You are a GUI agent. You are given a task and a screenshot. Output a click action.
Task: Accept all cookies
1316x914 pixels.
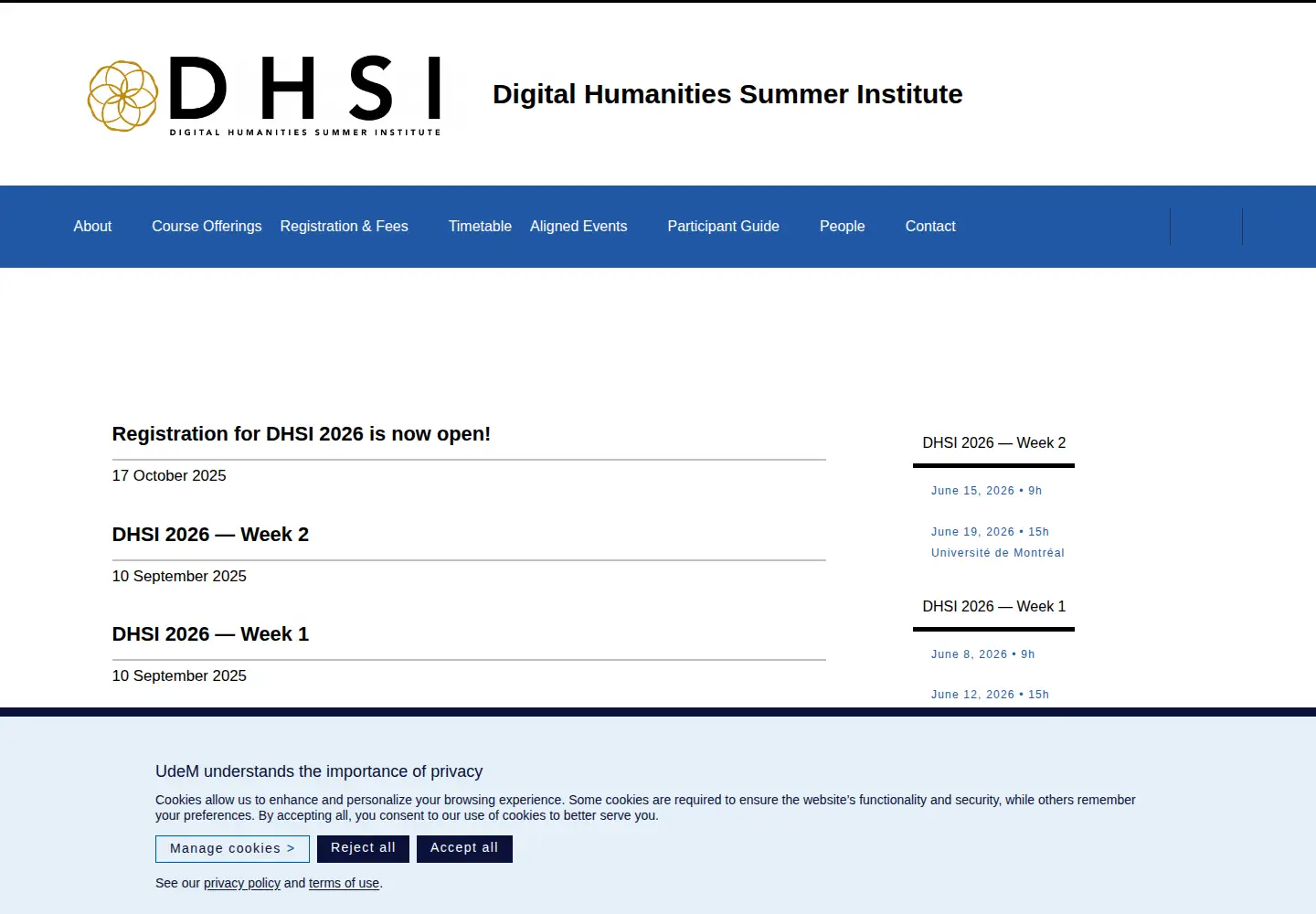tap(464, 849)
